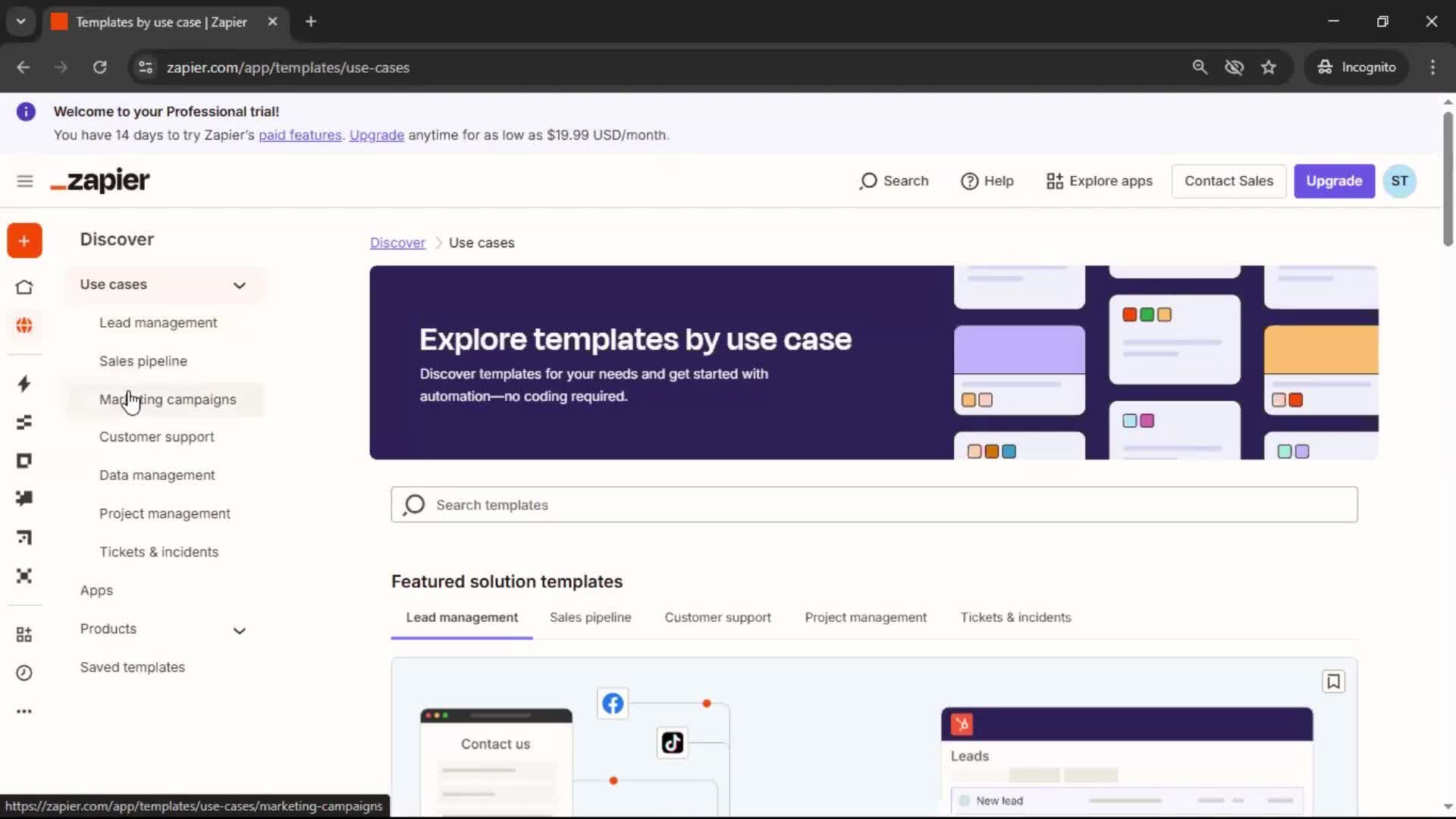Open Help in the header

click(x=987, y=181)
